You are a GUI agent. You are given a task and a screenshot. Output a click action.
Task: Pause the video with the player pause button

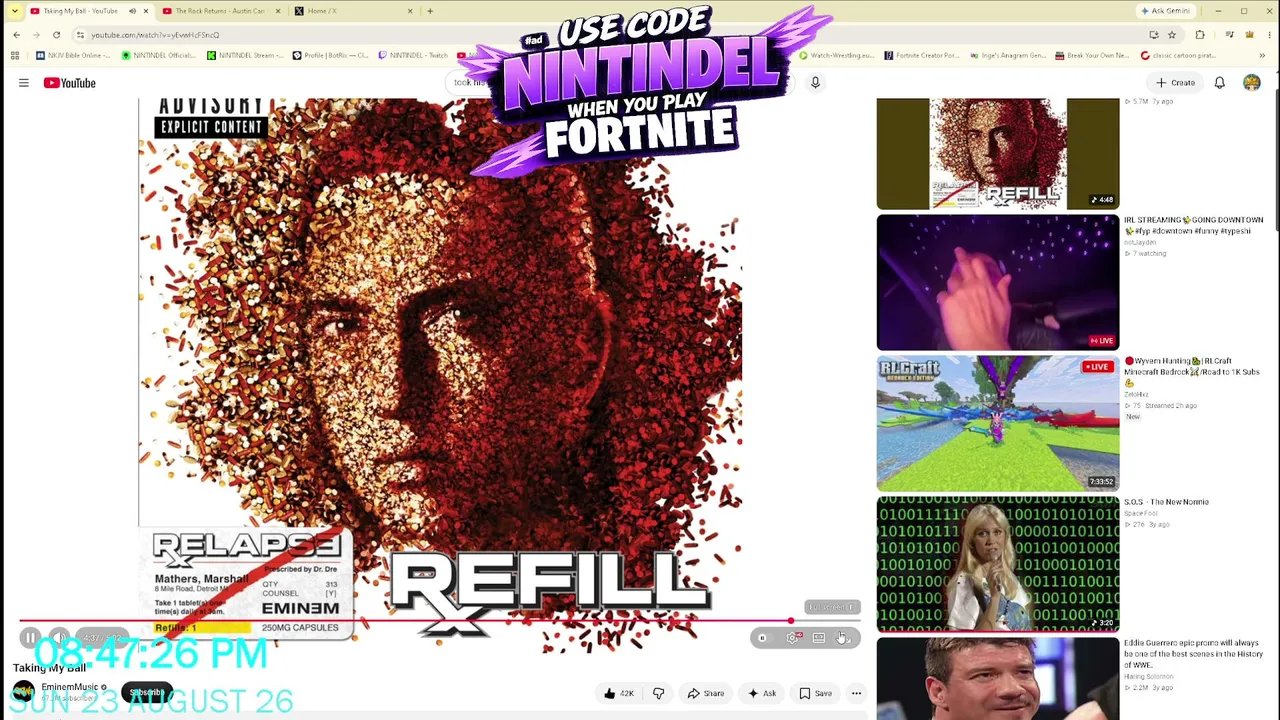click(x=30, y=637)
